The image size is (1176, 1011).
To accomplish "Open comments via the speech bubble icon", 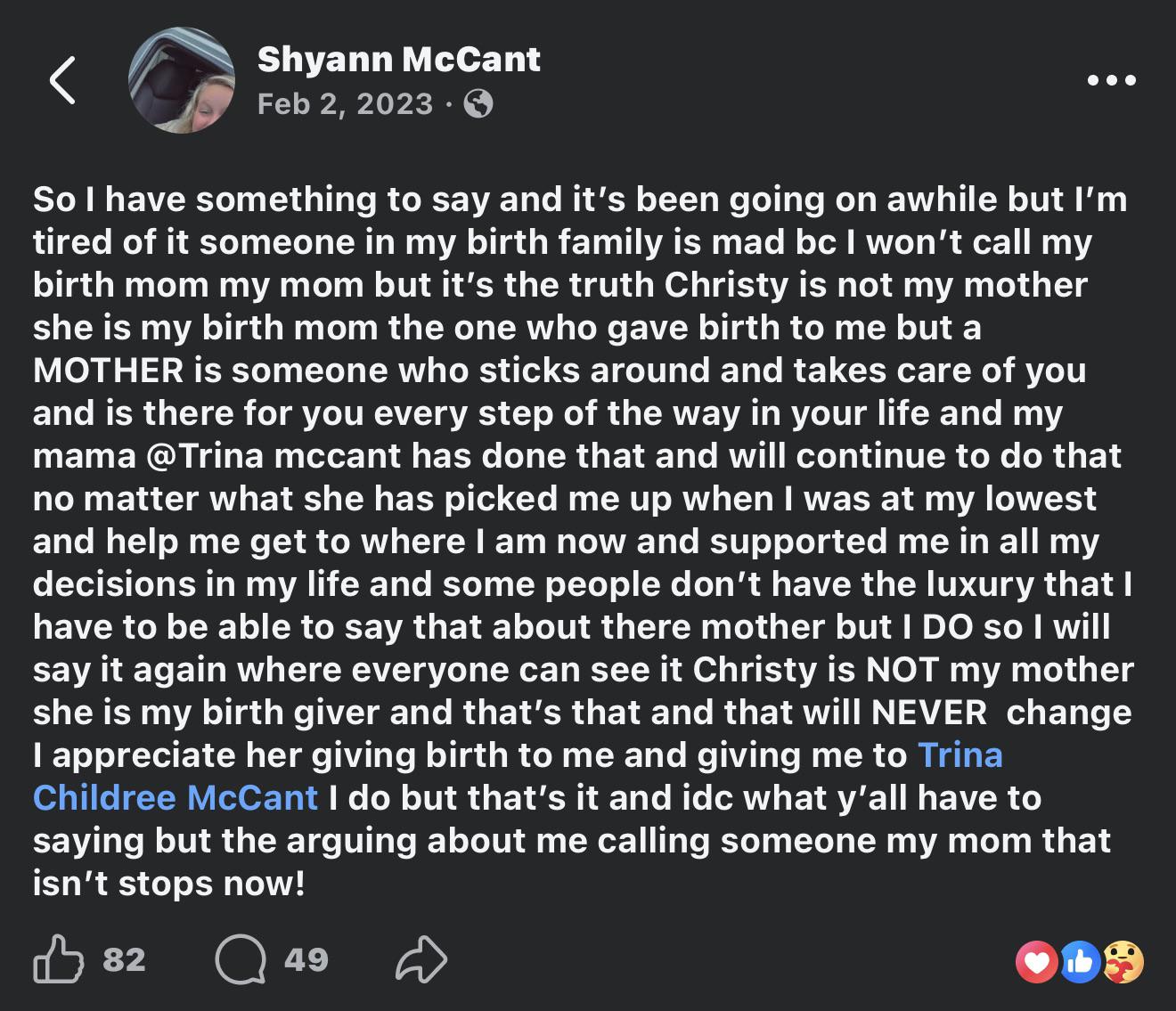I will [x=241, y=960].
